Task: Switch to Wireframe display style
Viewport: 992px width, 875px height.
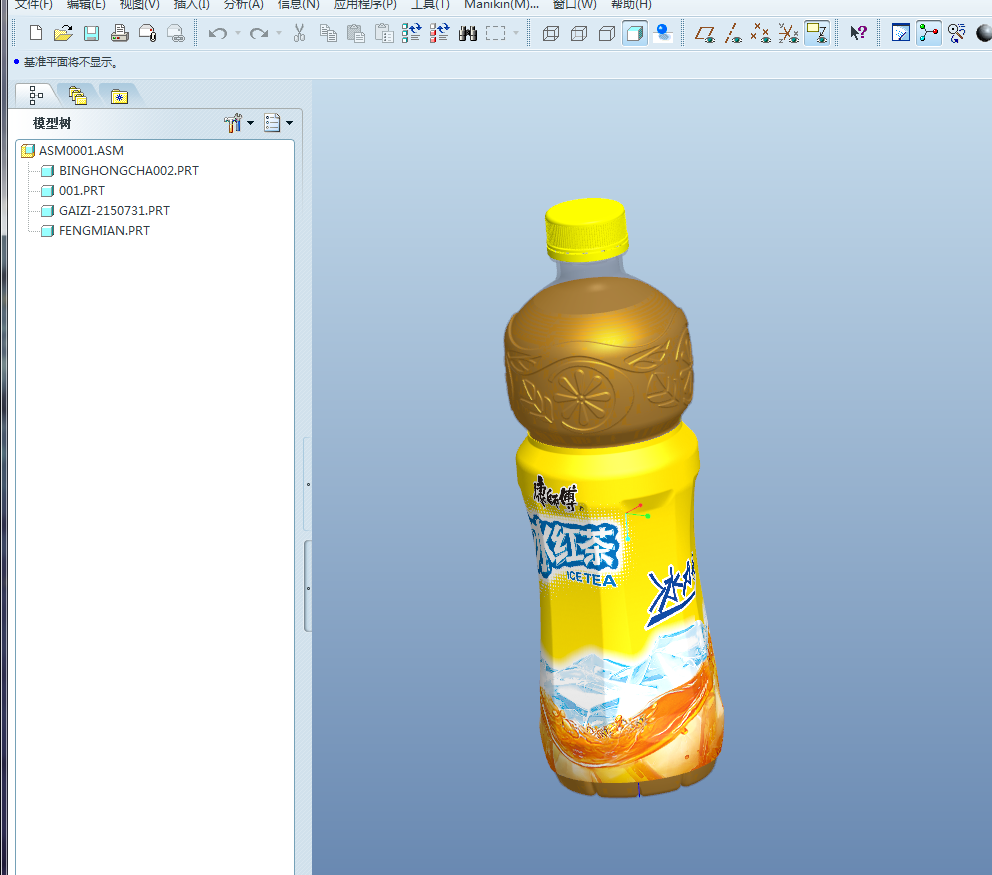Action: point(551,33)
